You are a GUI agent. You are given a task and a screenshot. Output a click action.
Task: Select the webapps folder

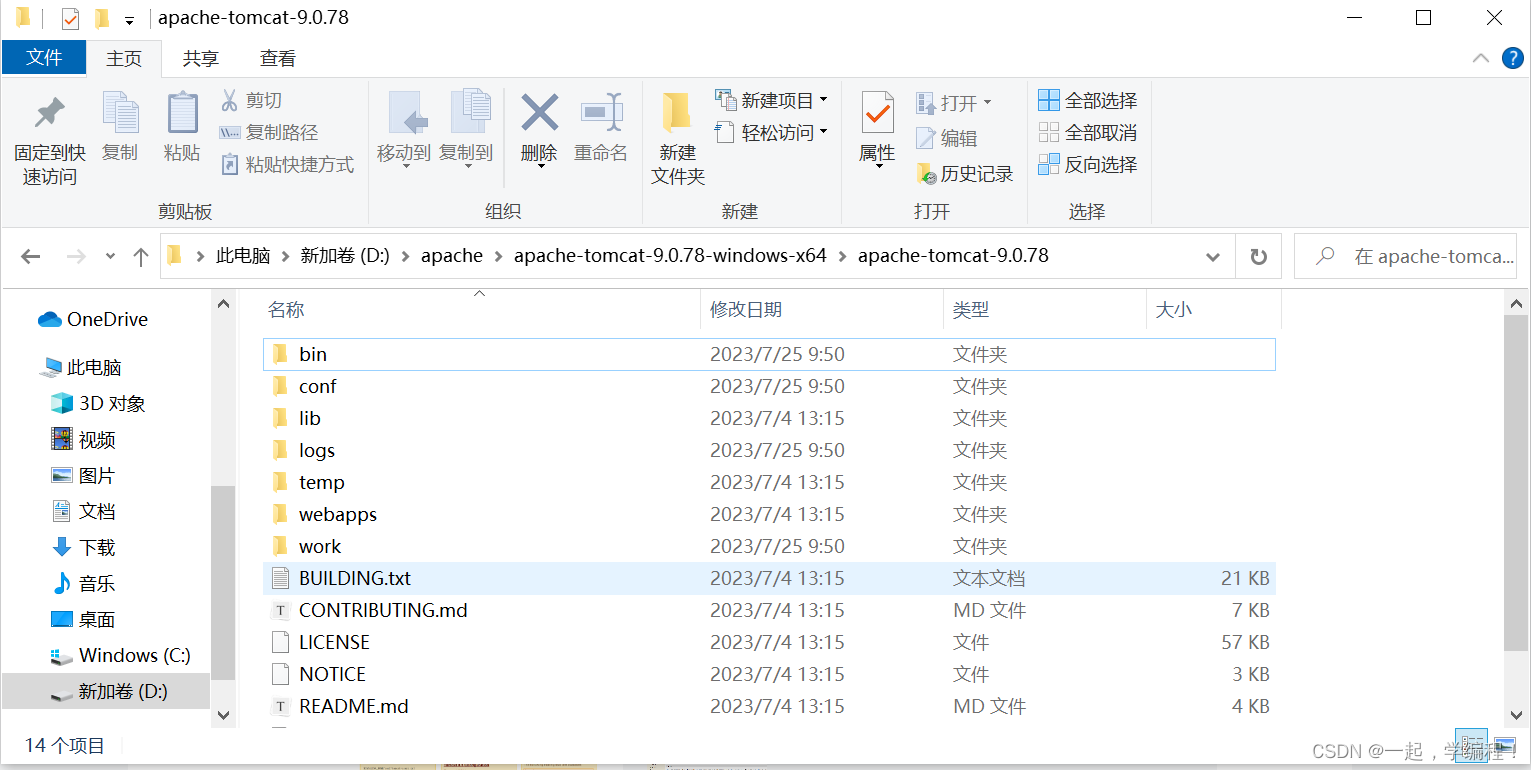(x=769, y=514)
